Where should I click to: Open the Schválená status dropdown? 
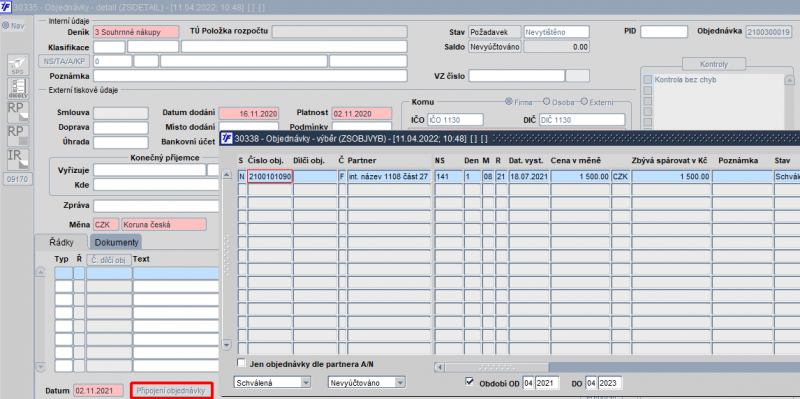(x=306, y=382)
